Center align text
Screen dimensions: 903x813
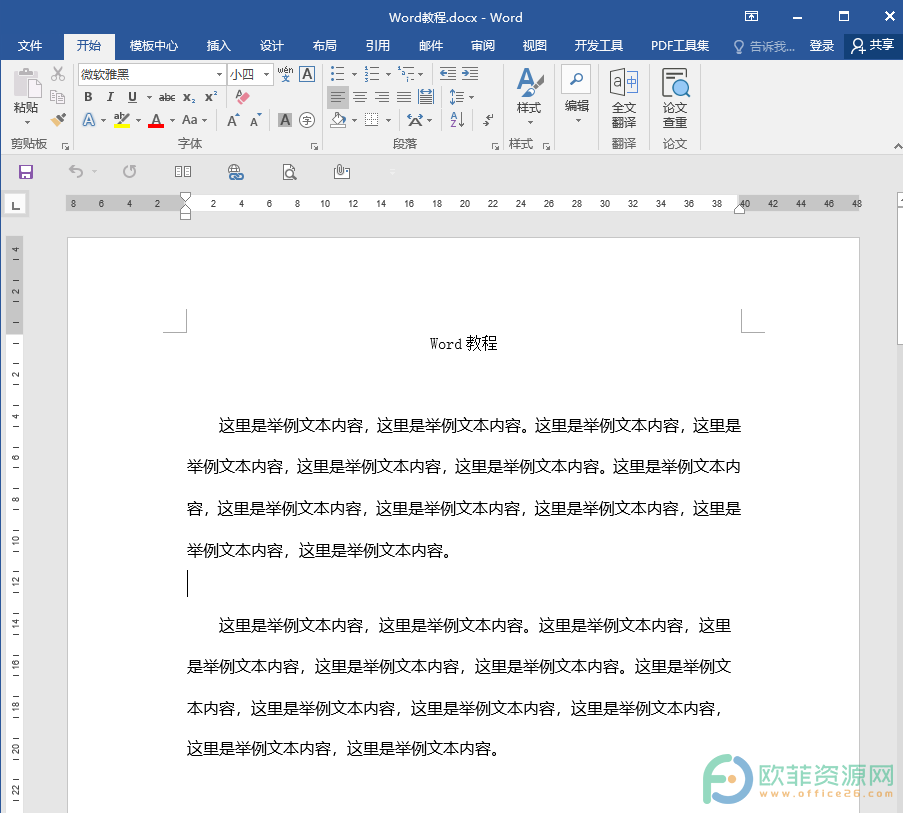pos(360,97)
